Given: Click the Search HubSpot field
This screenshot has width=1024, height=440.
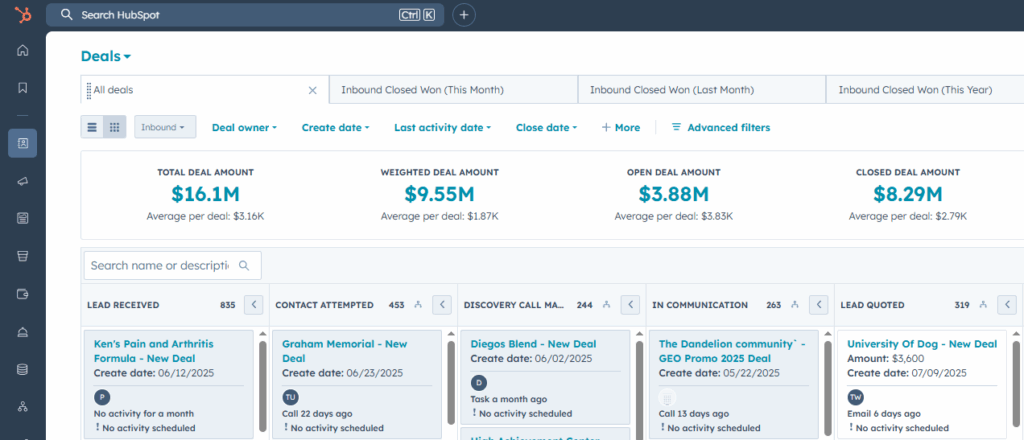Looking at the screenshot, I should pos(245,15).
